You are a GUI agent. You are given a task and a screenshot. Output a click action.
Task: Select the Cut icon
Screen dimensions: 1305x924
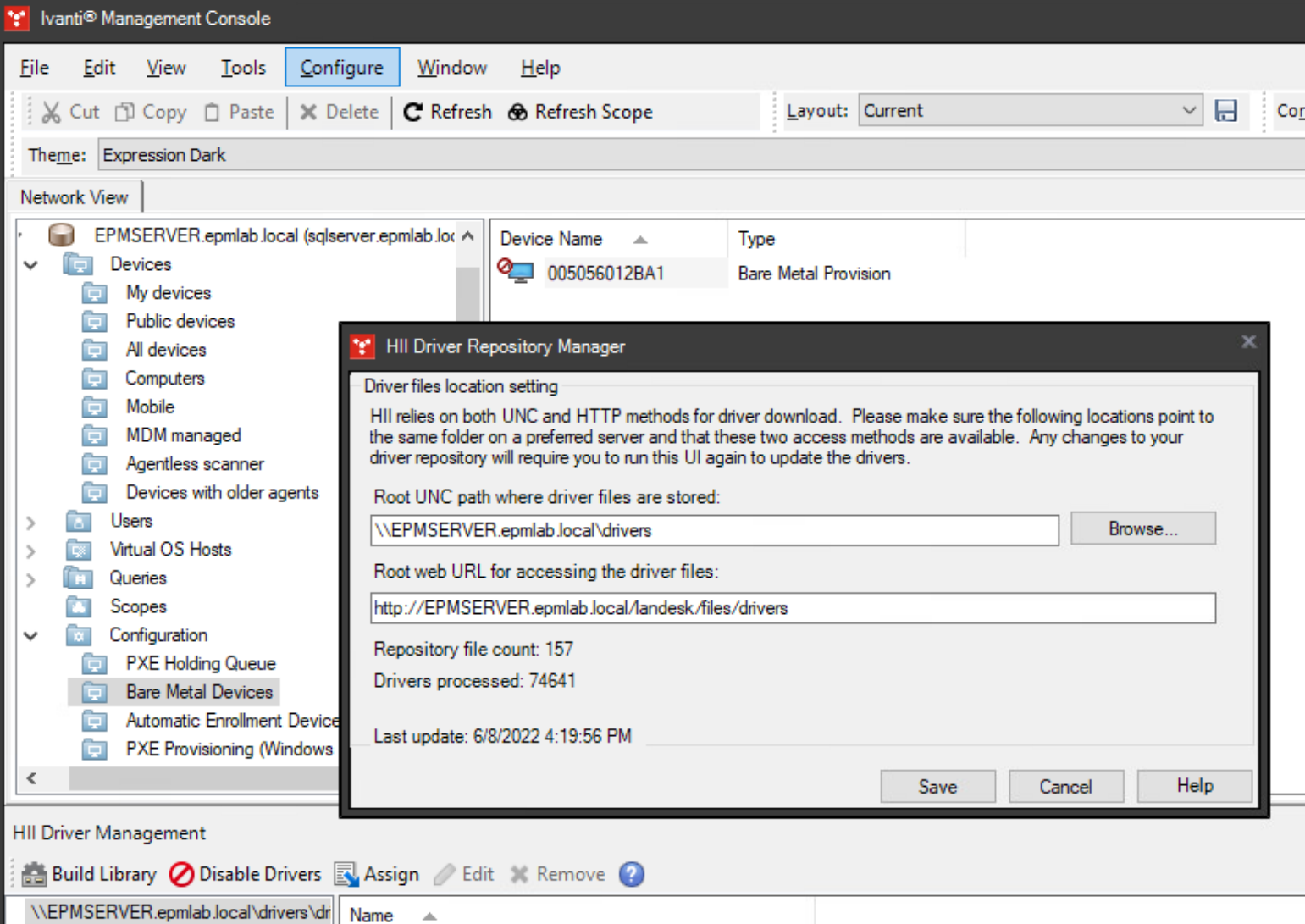tap(50, 112)
